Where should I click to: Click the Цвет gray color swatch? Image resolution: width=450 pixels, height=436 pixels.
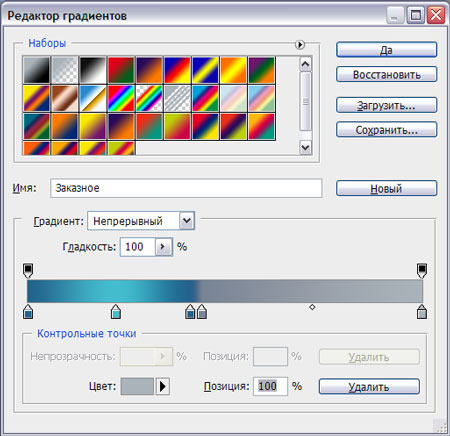pos(137,386)
